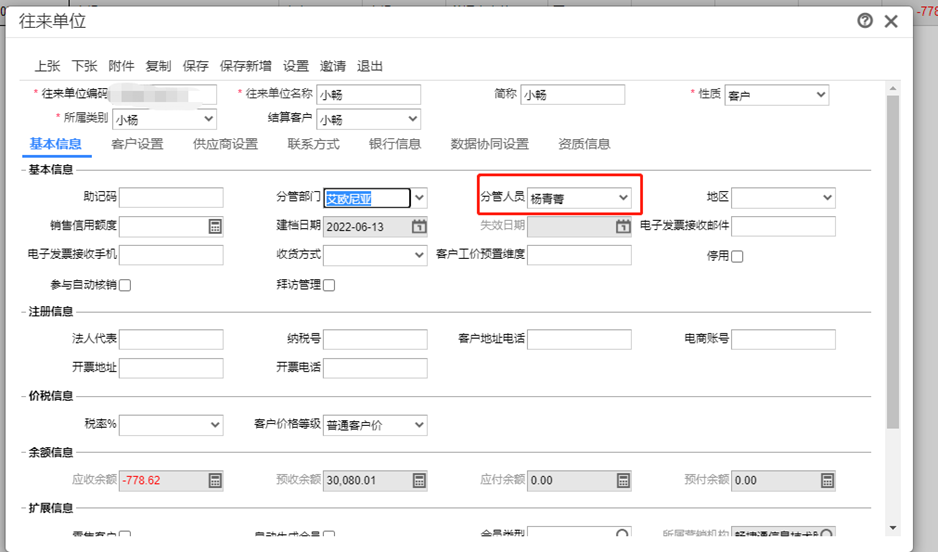Viewport: 938px width, 552px height.
Task: Switch to 供应商设置 tab
Action: pyautogui.click(x=226, y=144)
